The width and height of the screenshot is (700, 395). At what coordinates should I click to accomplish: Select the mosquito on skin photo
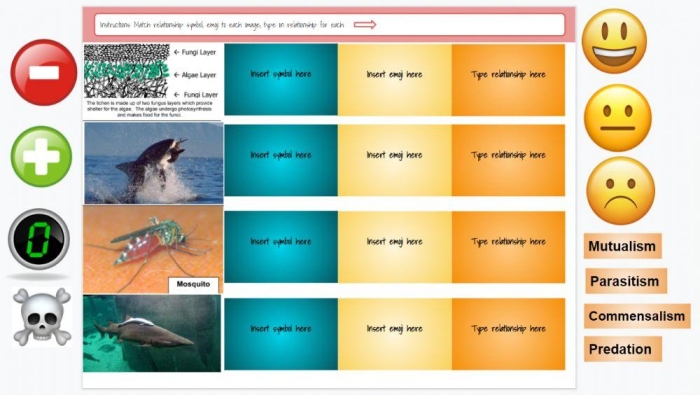[x=153, y=249]
